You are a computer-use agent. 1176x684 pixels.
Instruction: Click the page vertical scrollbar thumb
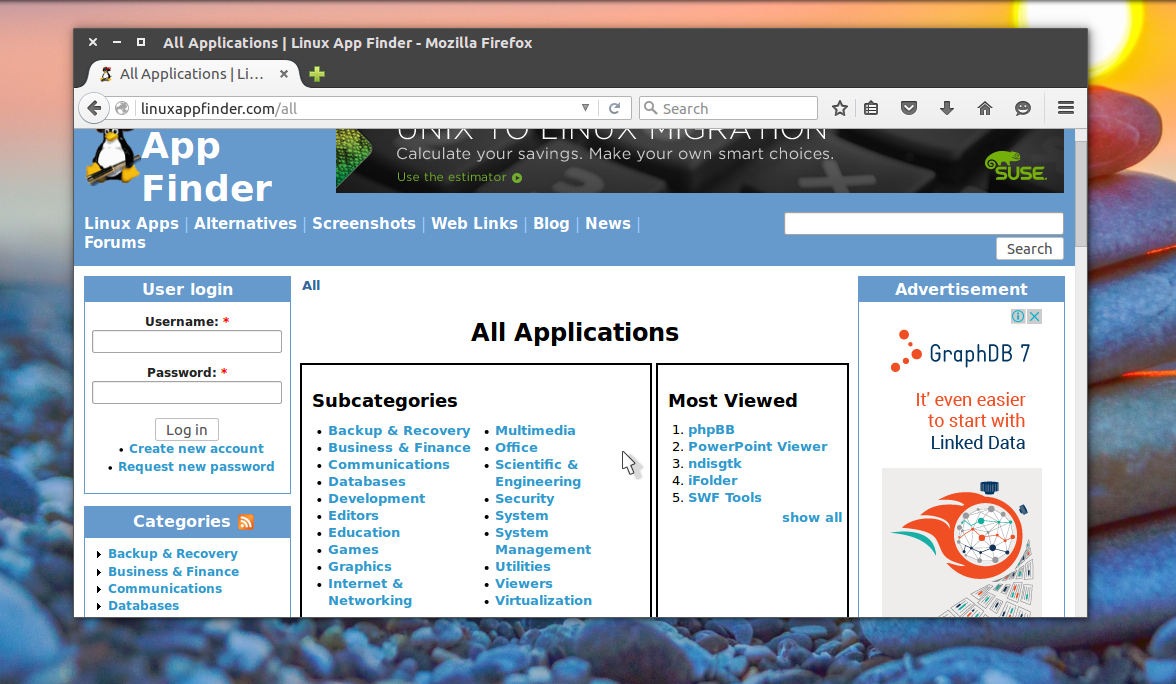point(1081,194)
